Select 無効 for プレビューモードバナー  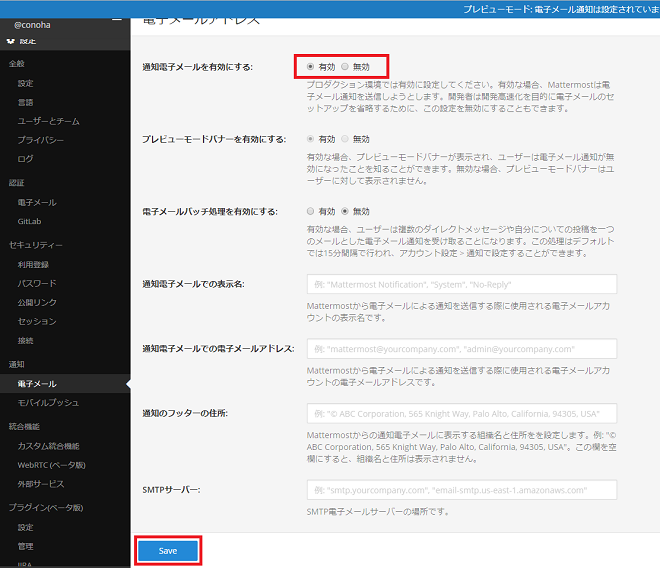(345, 139)
